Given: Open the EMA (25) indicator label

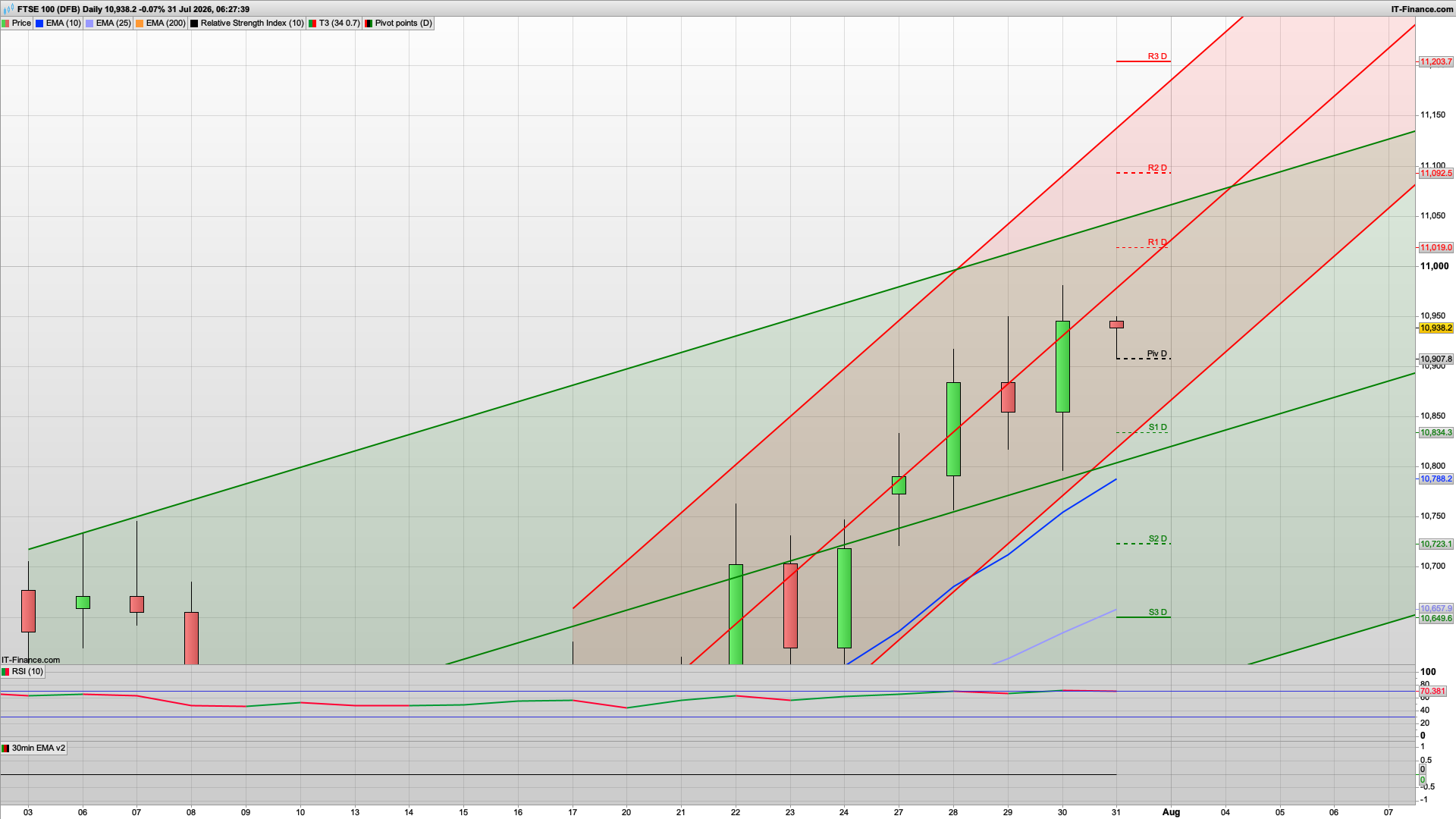Looking at the screenshot, I should [113, 24].
